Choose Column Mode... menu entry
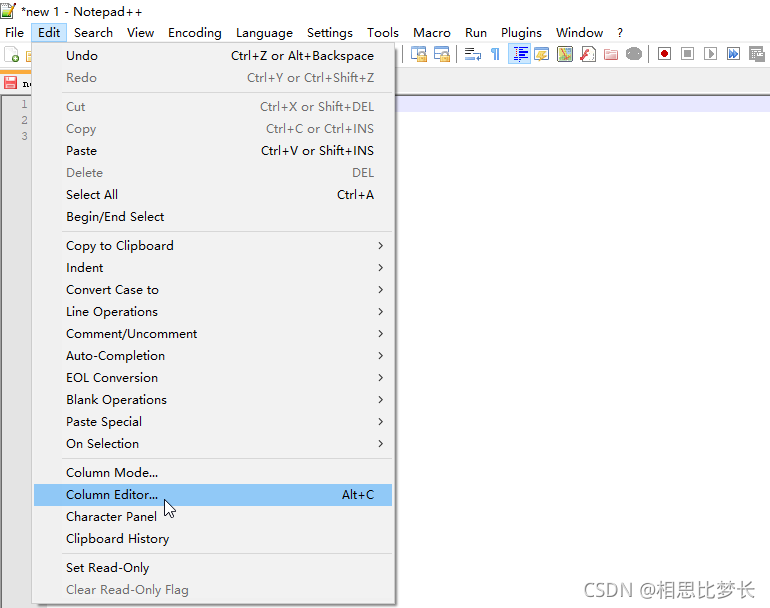770x608 pixels. pos(213,473)
